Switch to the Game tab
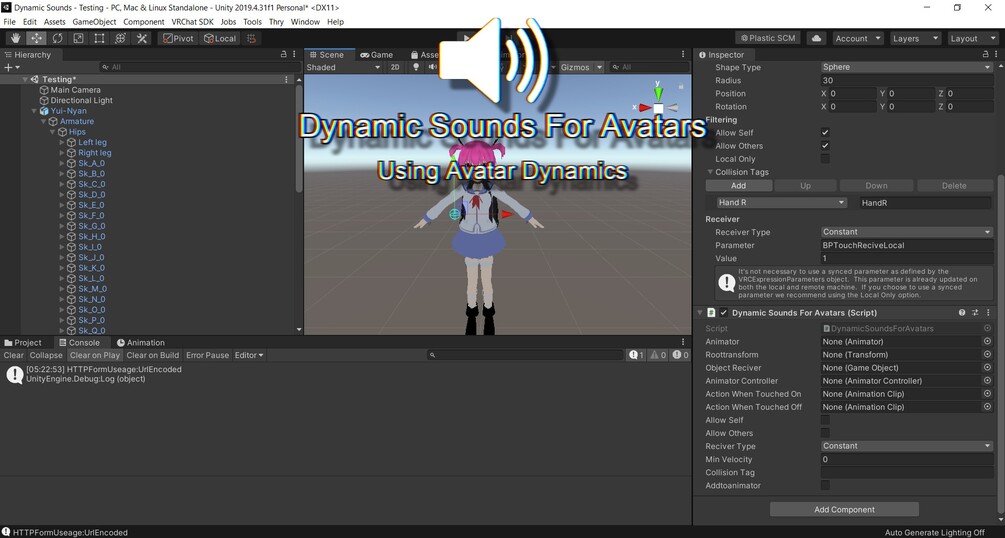The height and width of the screenshot is (538, 1005). point(376,55)
